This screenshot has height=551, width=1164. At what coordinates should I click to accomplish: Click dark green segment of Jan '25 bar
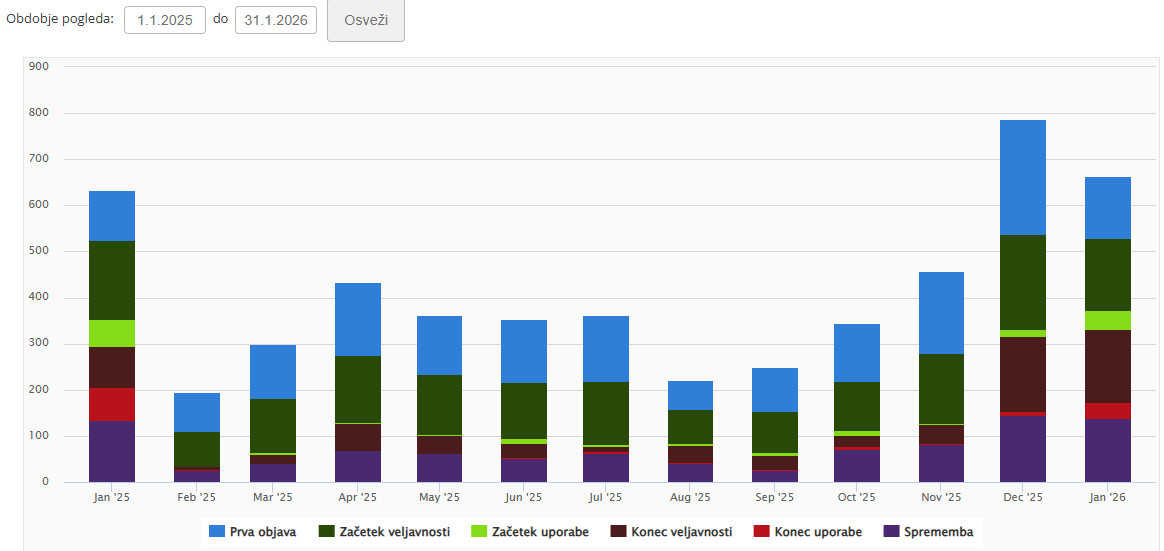[x=112, y=280]
